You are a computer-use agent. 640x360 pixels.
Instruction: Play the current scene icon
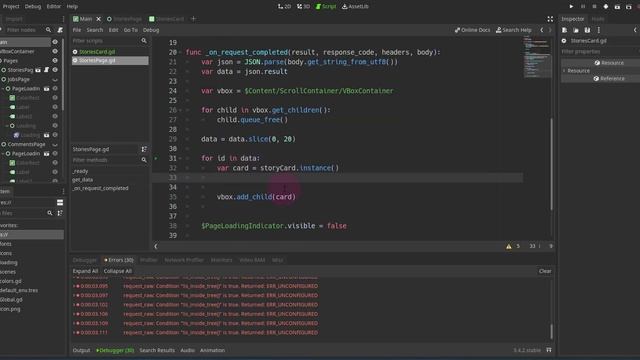pyautogui.click(x=617, y=7)
